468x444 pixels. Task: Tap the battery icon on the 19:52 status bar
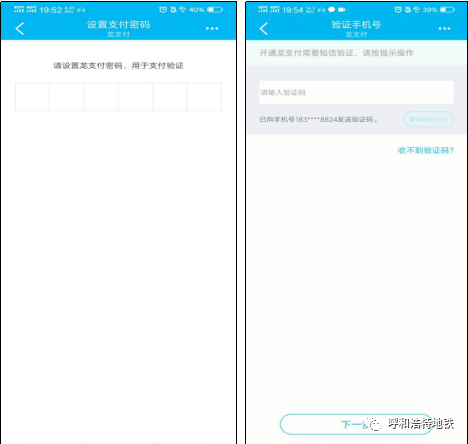pyautogui.click(x=215, y=10)
